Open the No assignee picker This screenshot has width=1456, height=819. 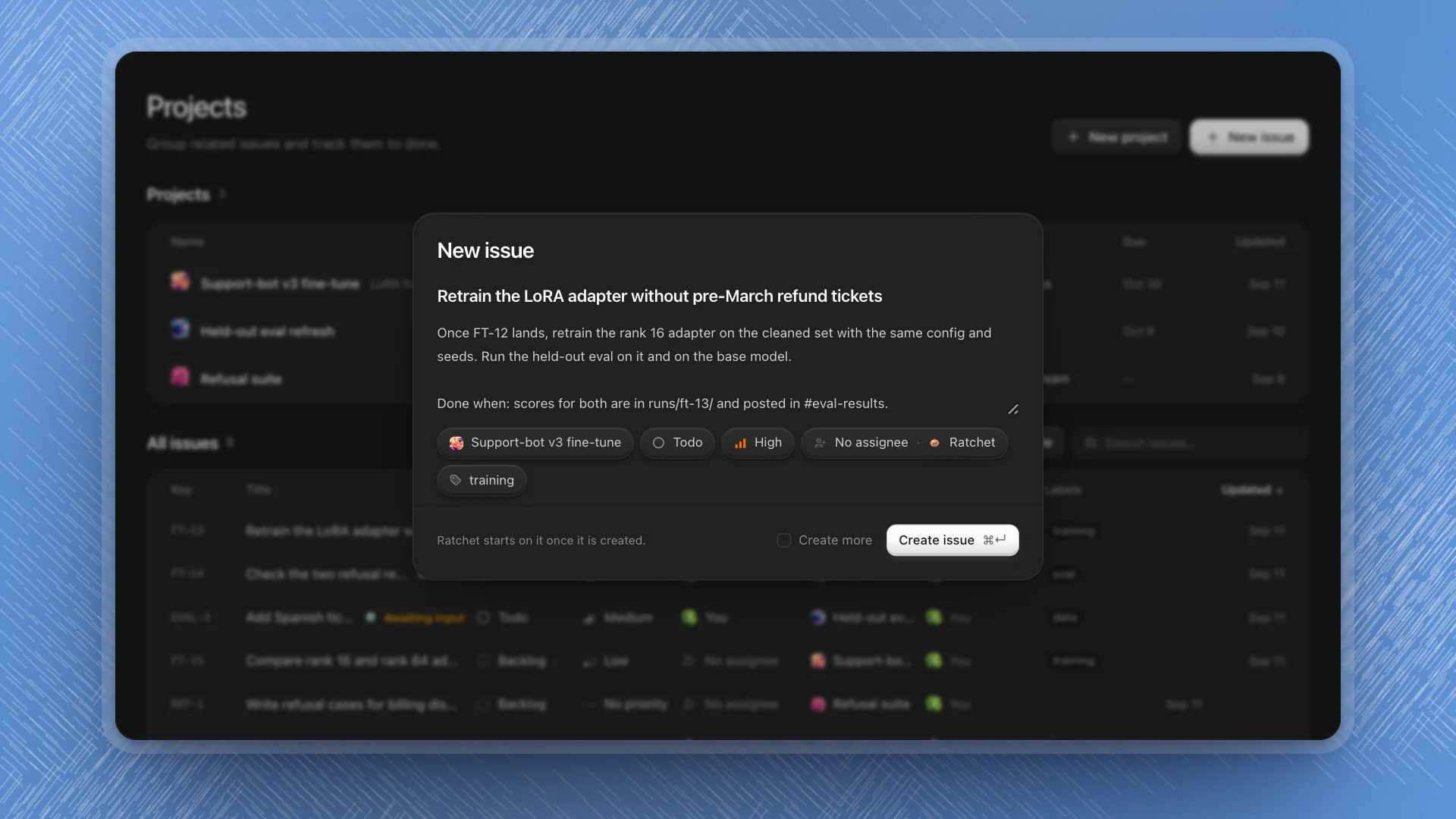tap(861, 442)
